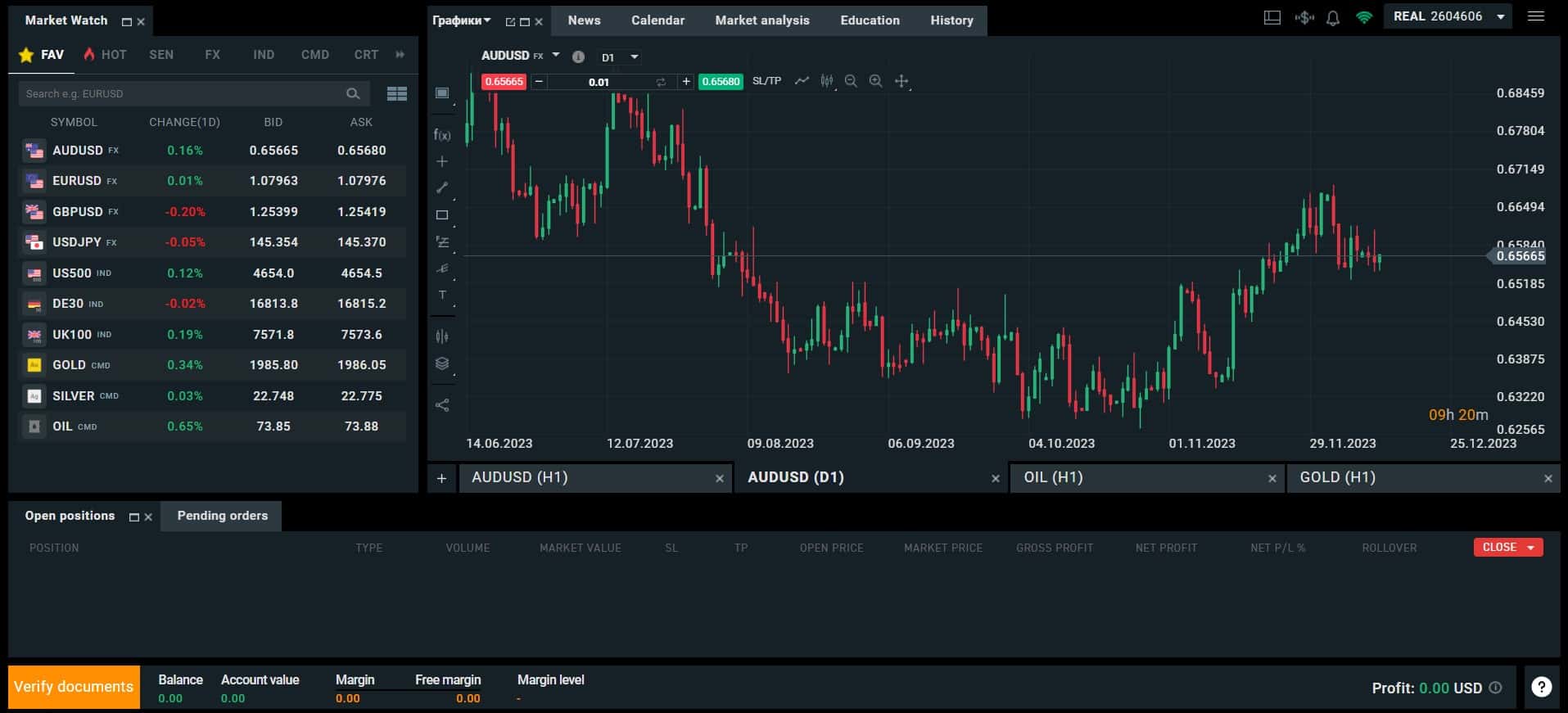Select the crosshair plus tool in chart sidebar
The width and height of the screenshot is (1568, 713).
pyautogui.click(x=442, y=161)
